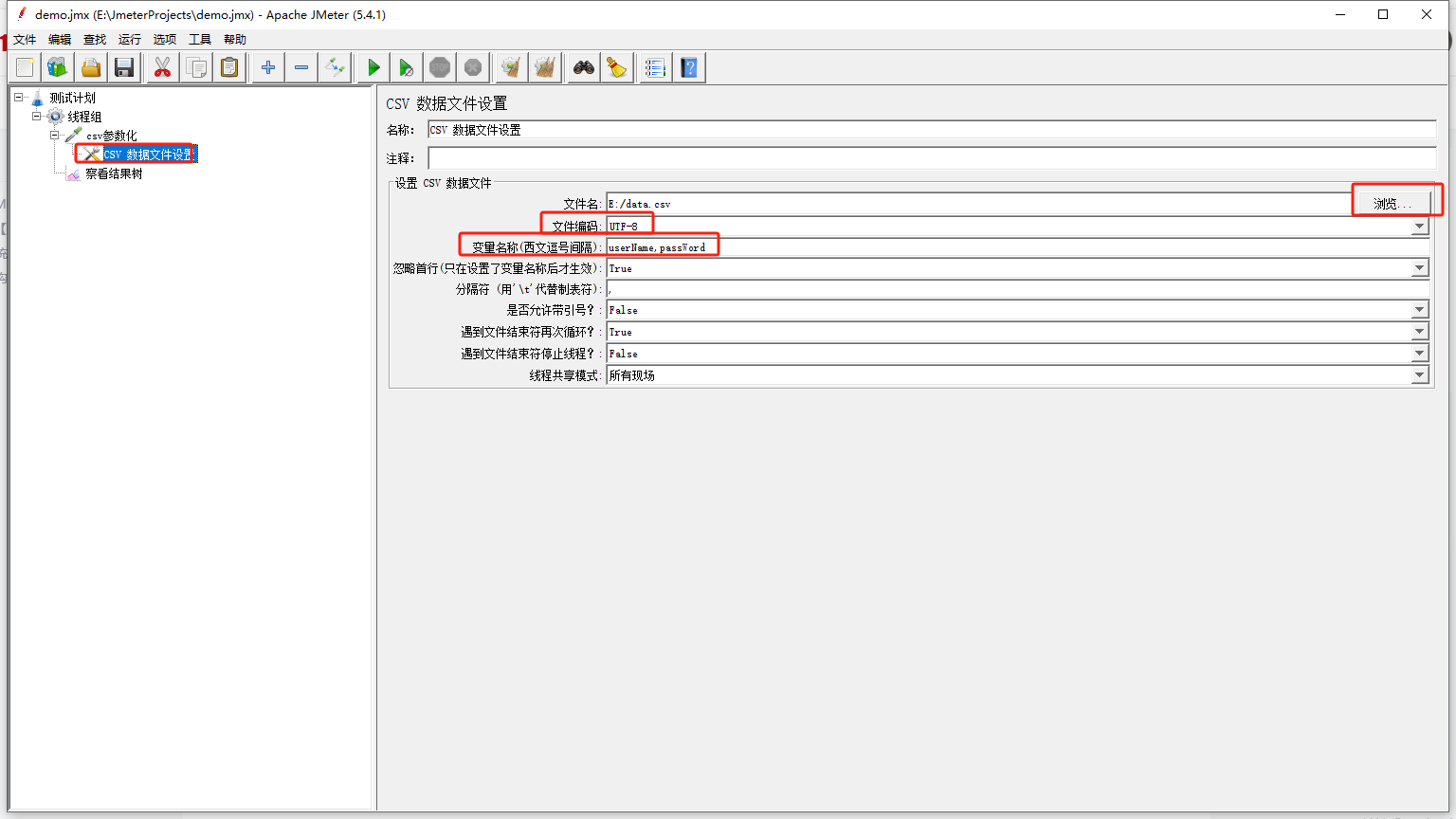Open the 查找 menu
Screen dimensions: 1456x819
tap(95, 39)
